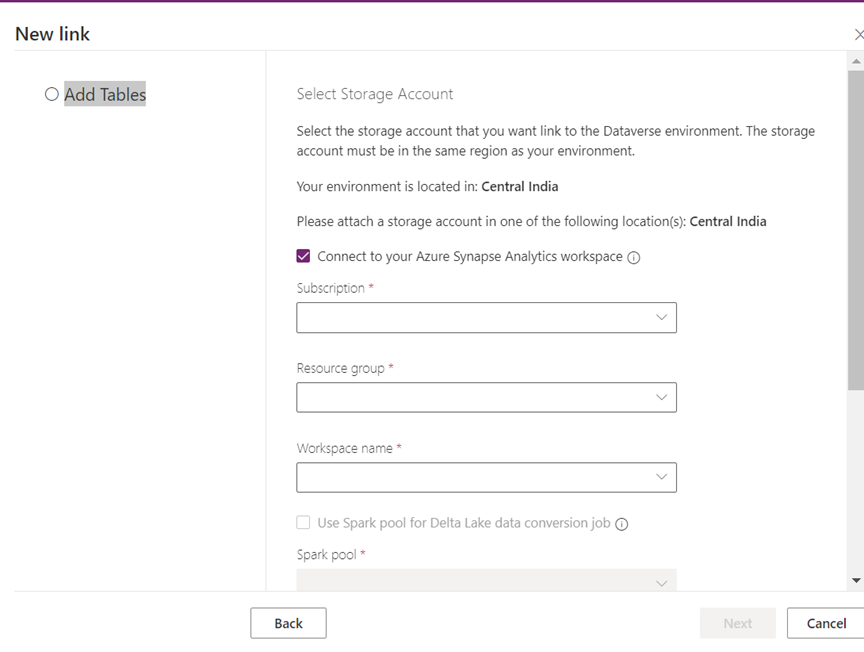Open the Subscription dropdown
Screen dimensions: 864x652
click(486, 318)
